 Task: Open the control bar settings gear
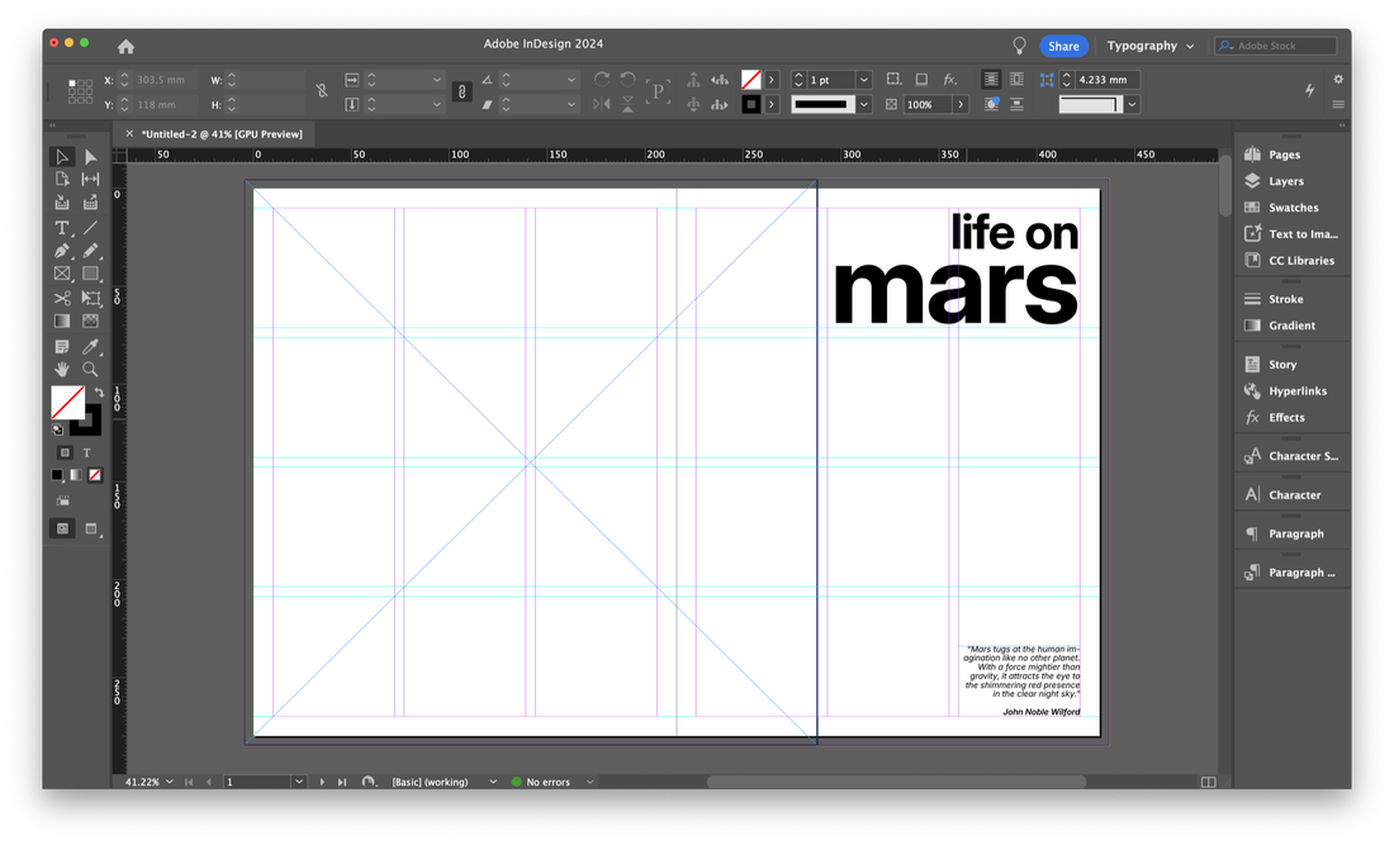pos(1338,79)
